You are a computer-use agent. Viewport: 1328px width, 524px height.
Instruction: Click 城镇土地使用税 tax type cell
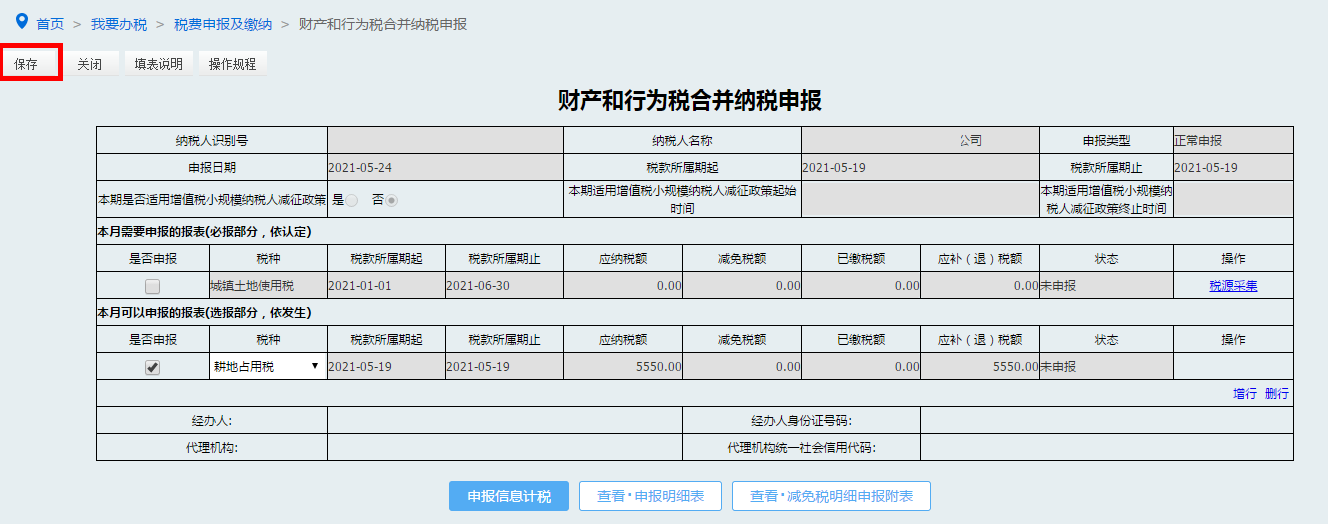click(268, 286)
